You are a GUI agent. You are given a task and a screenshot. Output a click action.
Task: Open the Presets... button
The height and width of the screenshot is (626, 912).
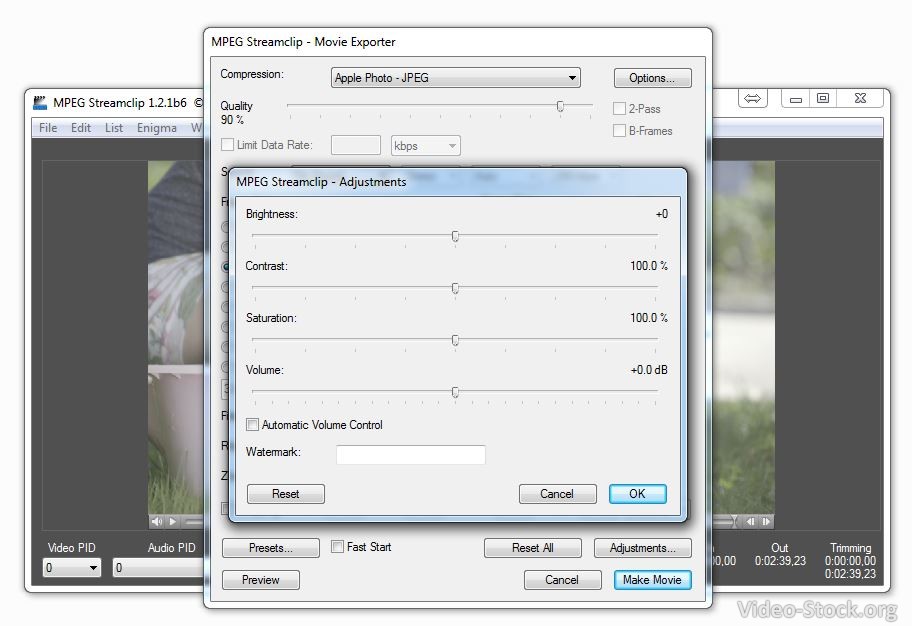click(270, 548)
